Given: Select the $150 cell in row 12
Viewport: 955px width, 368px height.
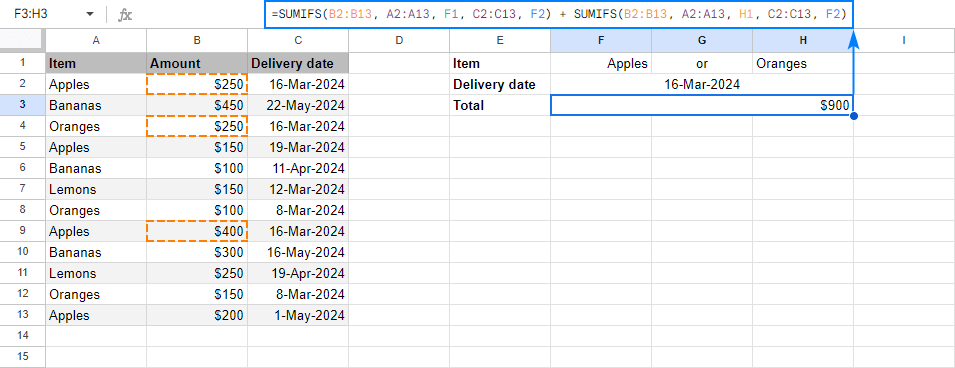Looking at the screenshot, I should (x=197, y=294).
